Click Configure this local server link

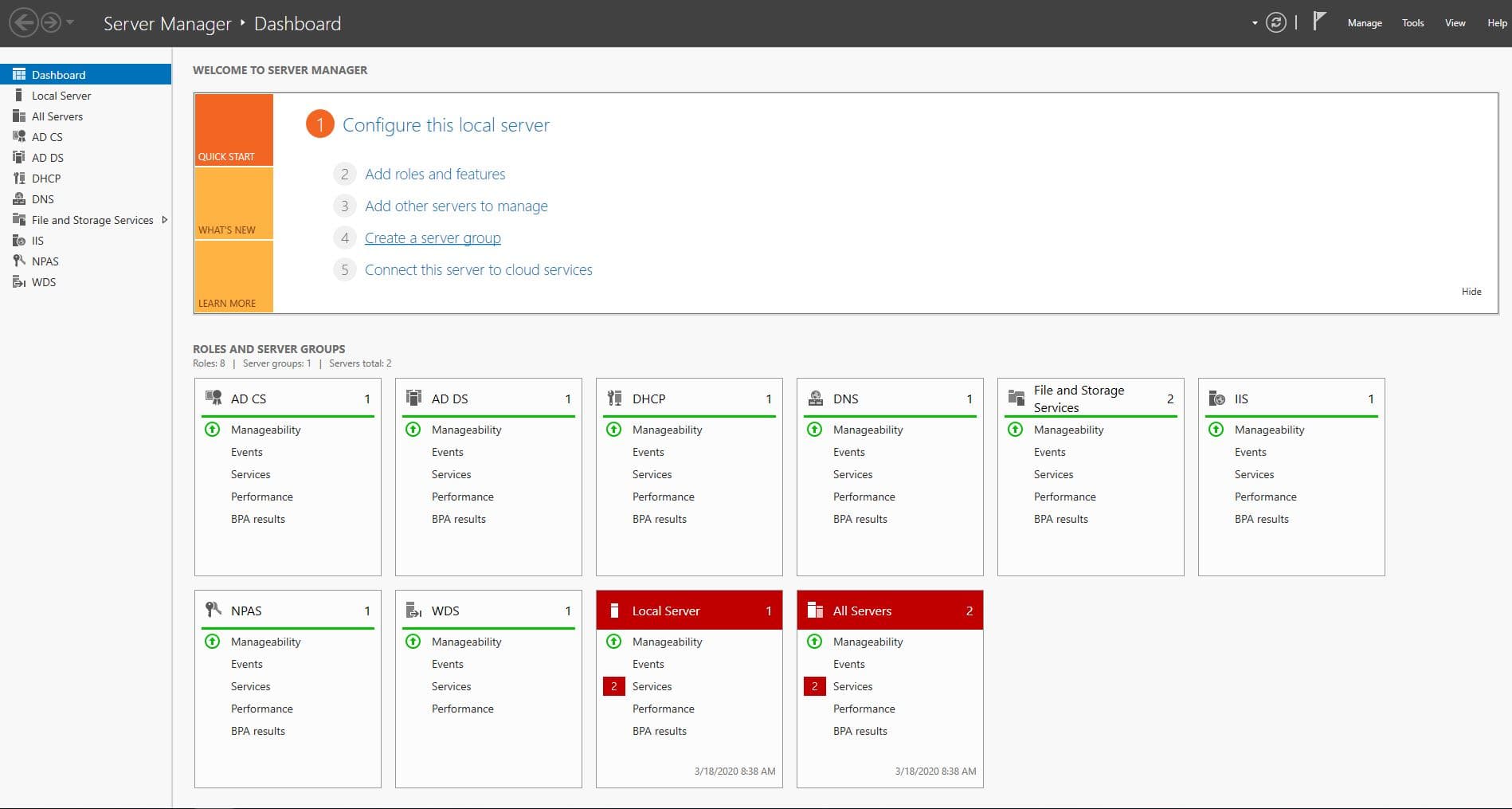(x=446, y=125)
